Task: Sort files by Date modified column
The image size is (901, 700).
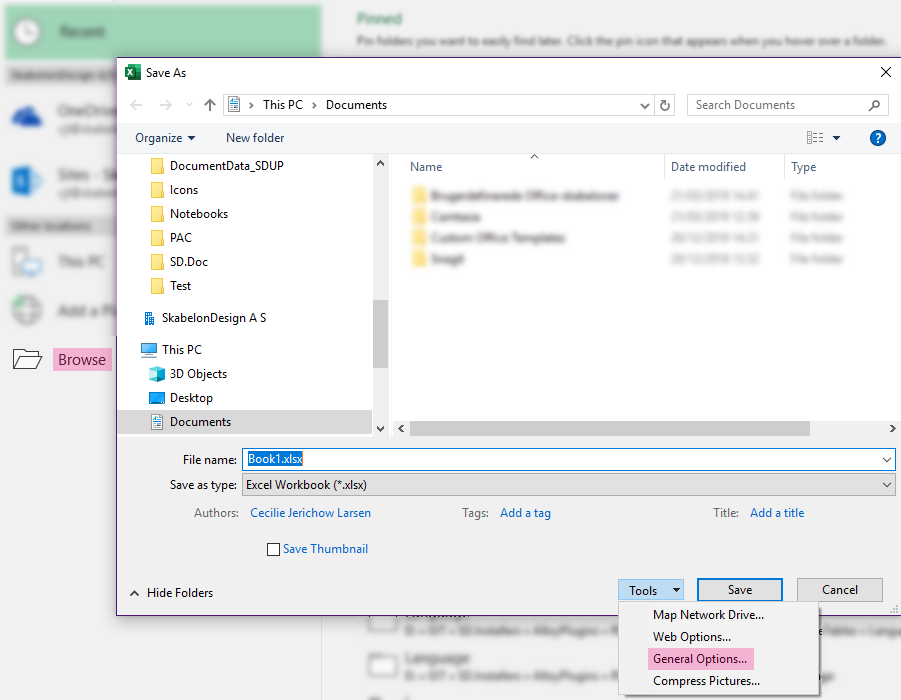Action: 709,167
